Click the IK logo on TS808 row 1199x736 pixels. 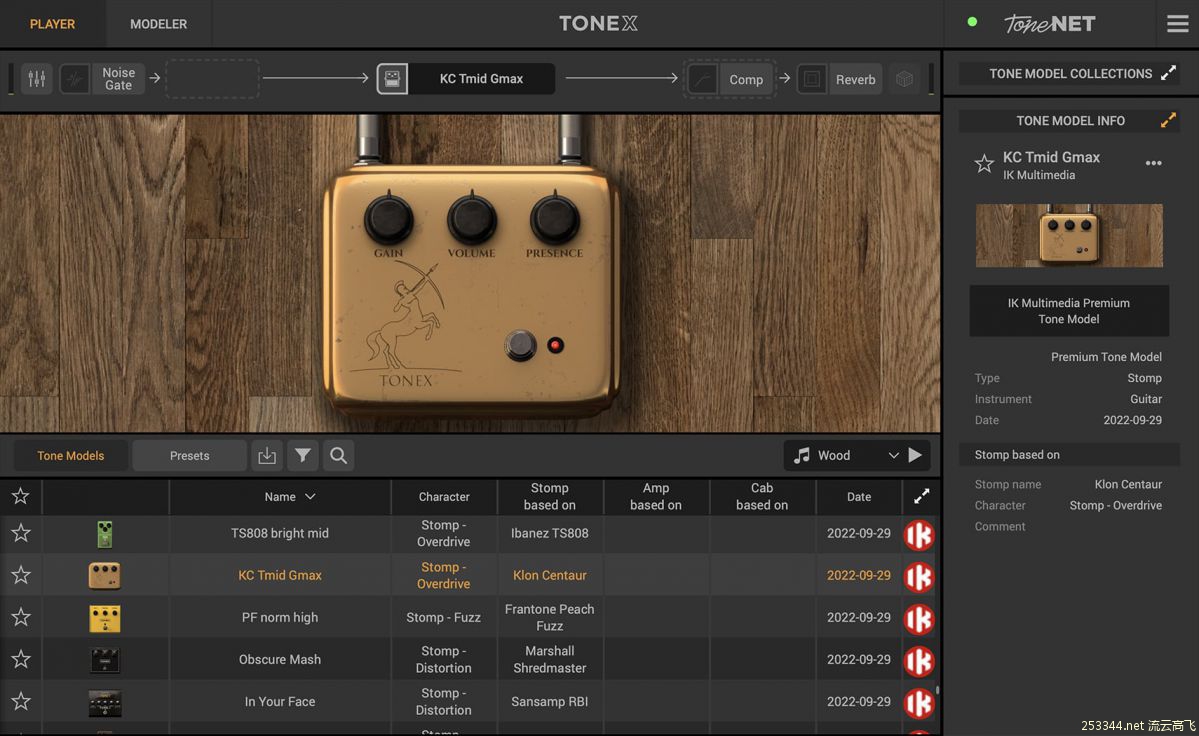click(919, 535)
